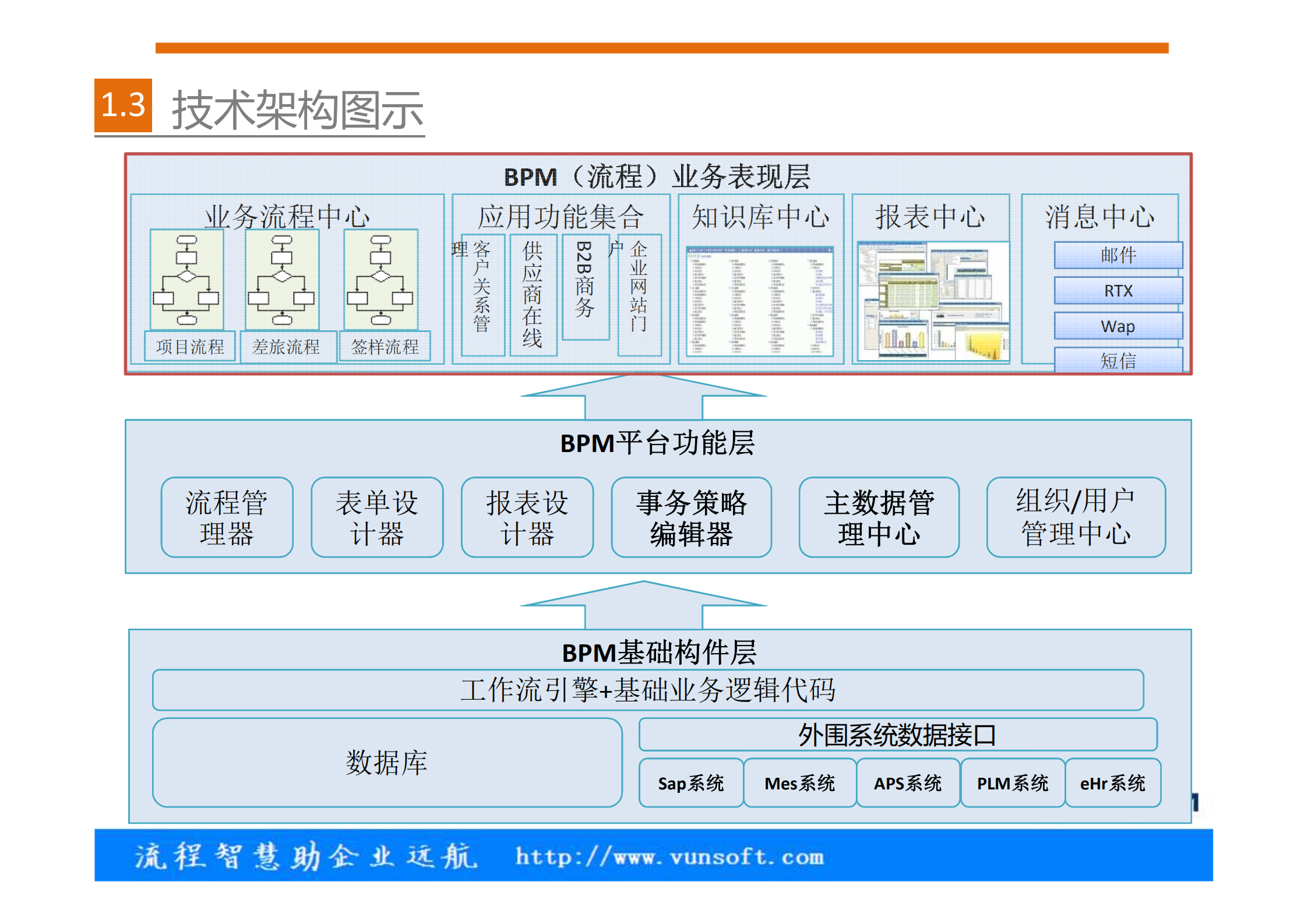Screen dimensions: 1308x924
Task: Select the 签样流程 flowchart diagram
Action: click(382, 280)
